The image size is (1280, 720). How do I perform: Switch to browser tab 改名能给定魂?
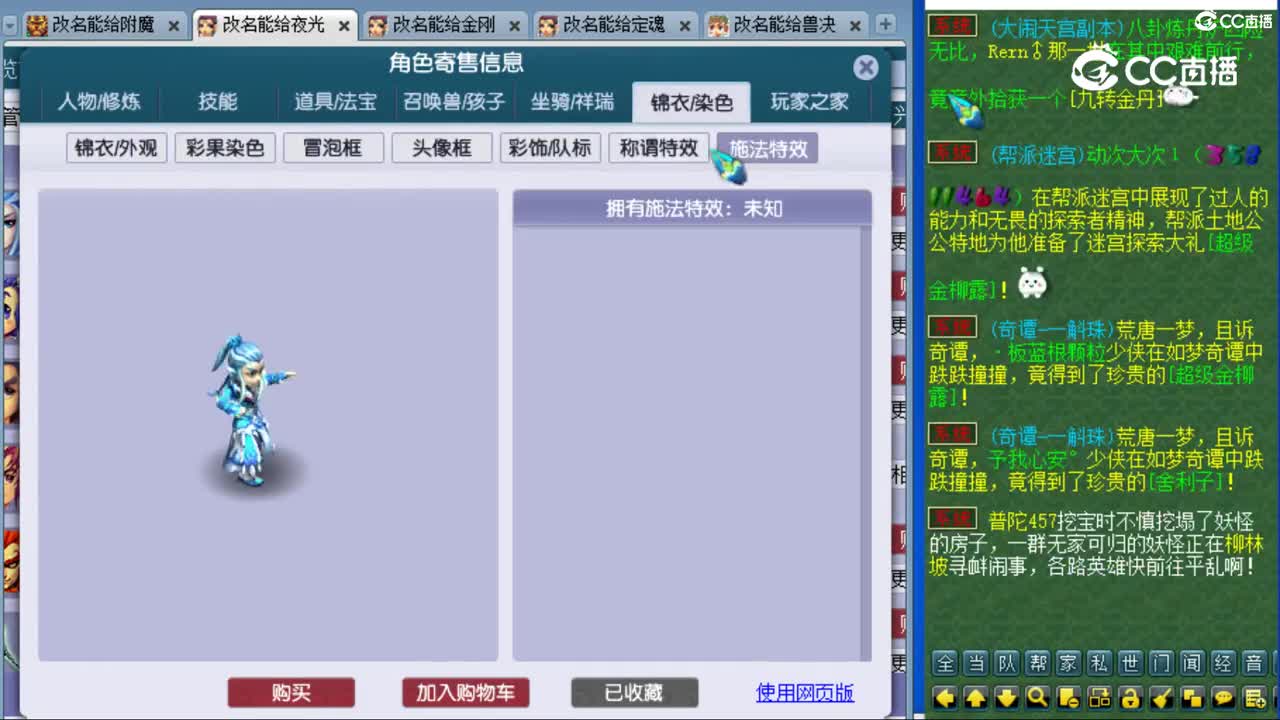613,25
